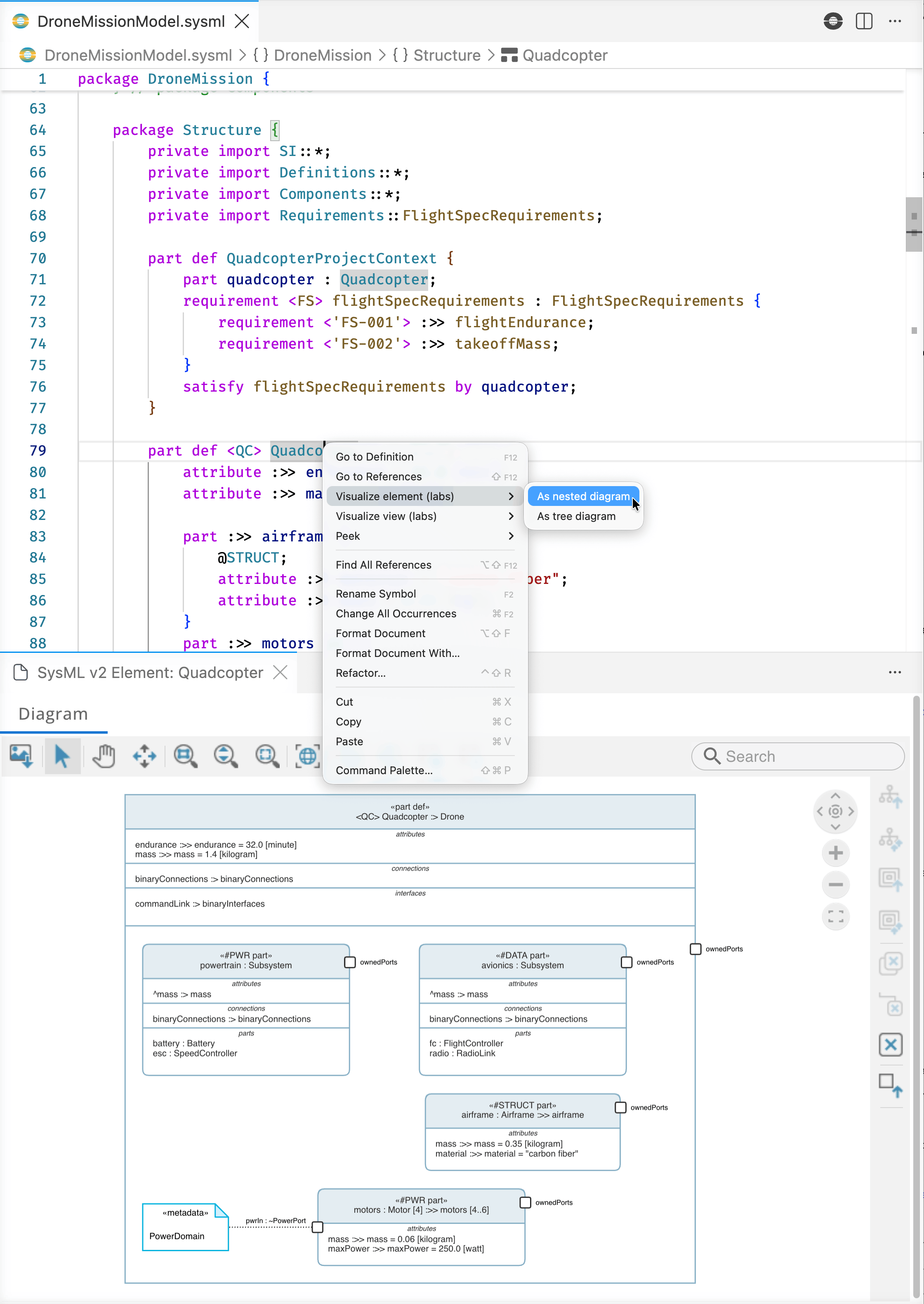Close the SysML v2 Element: Quadcopter tab
This screenshot has width=924, height=1304.
(x=280, y=672)
